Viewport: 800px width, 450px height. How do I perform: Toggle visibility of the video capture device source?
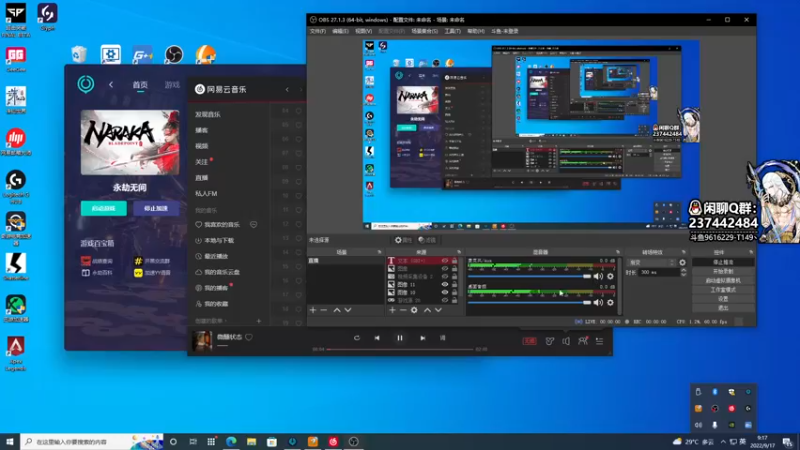click(445, 277)
